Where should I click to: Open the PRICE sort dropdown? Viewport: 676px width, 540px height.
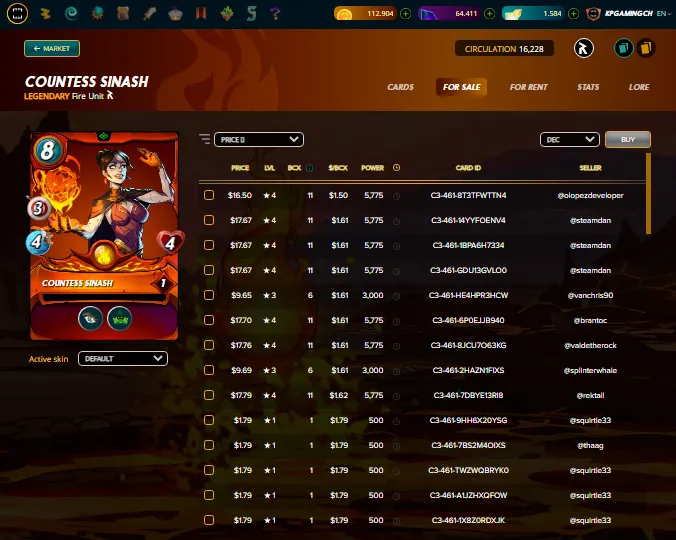tap(259, 139)
